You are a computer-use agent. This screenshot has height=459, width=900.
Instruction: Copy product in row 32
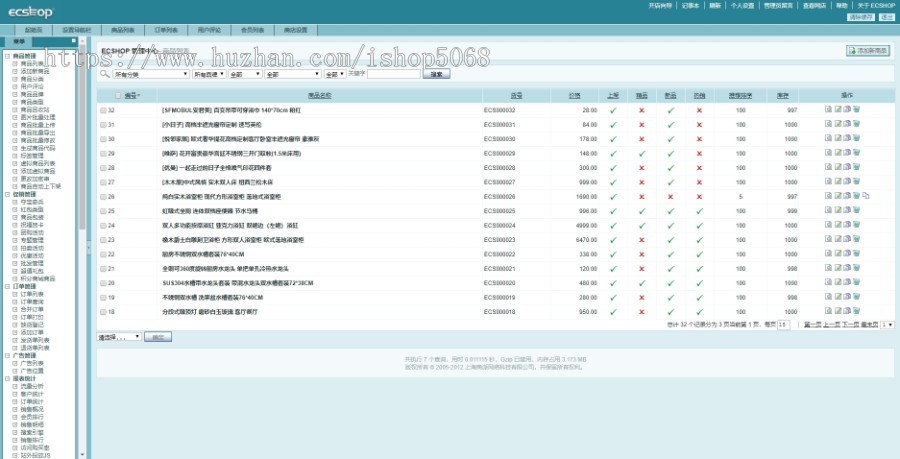pos(847,109)
